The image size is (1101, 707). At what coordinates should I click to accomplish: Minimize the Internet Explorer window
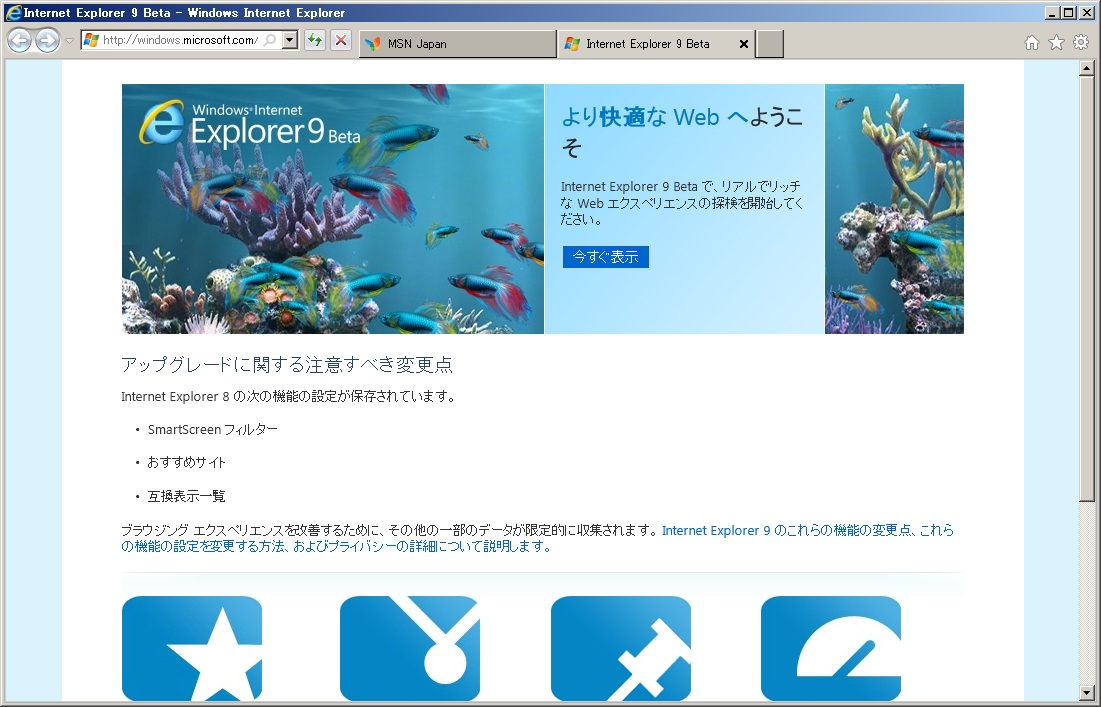[x=1053, y=13]
